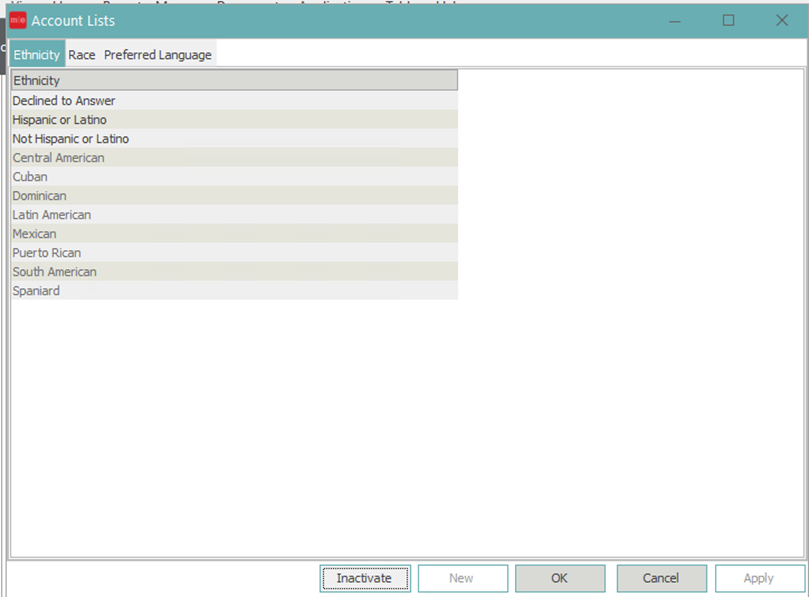Click the Ethnicity column header

pyautogui.click(x=233, y=80)
